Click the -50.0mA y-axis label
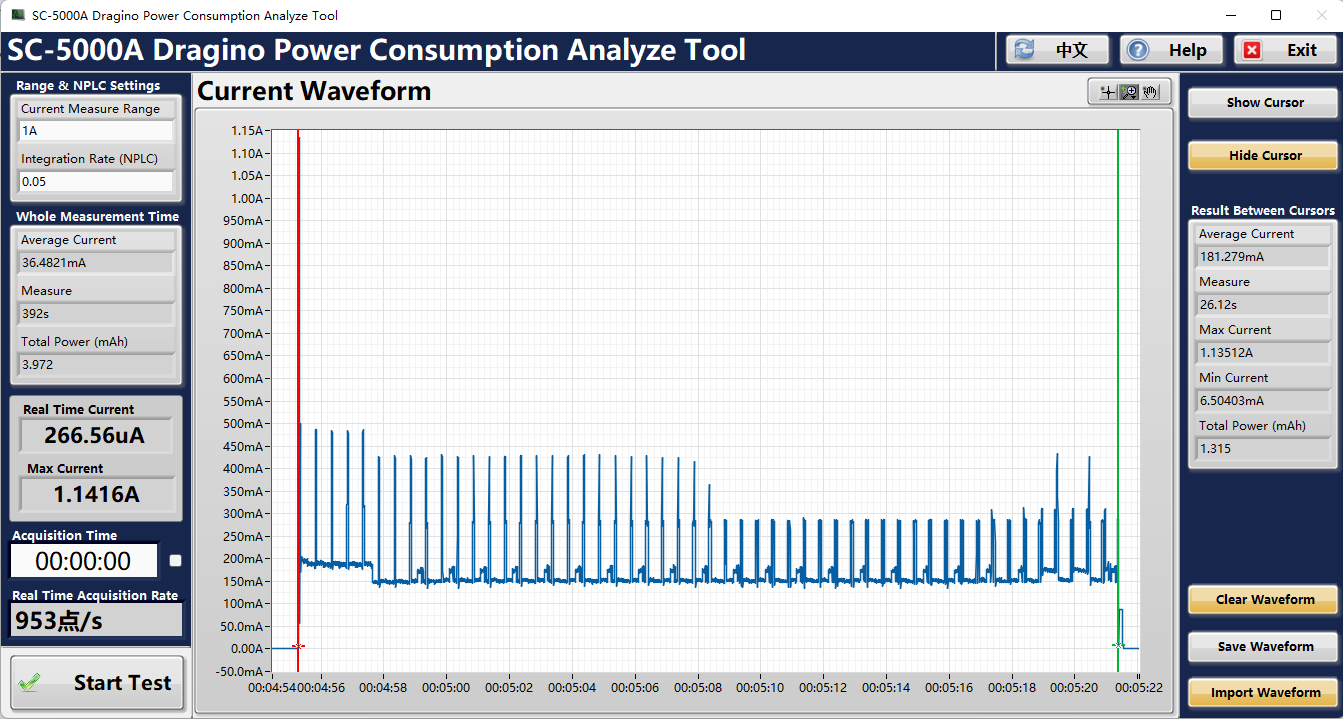 coord(241,671)
